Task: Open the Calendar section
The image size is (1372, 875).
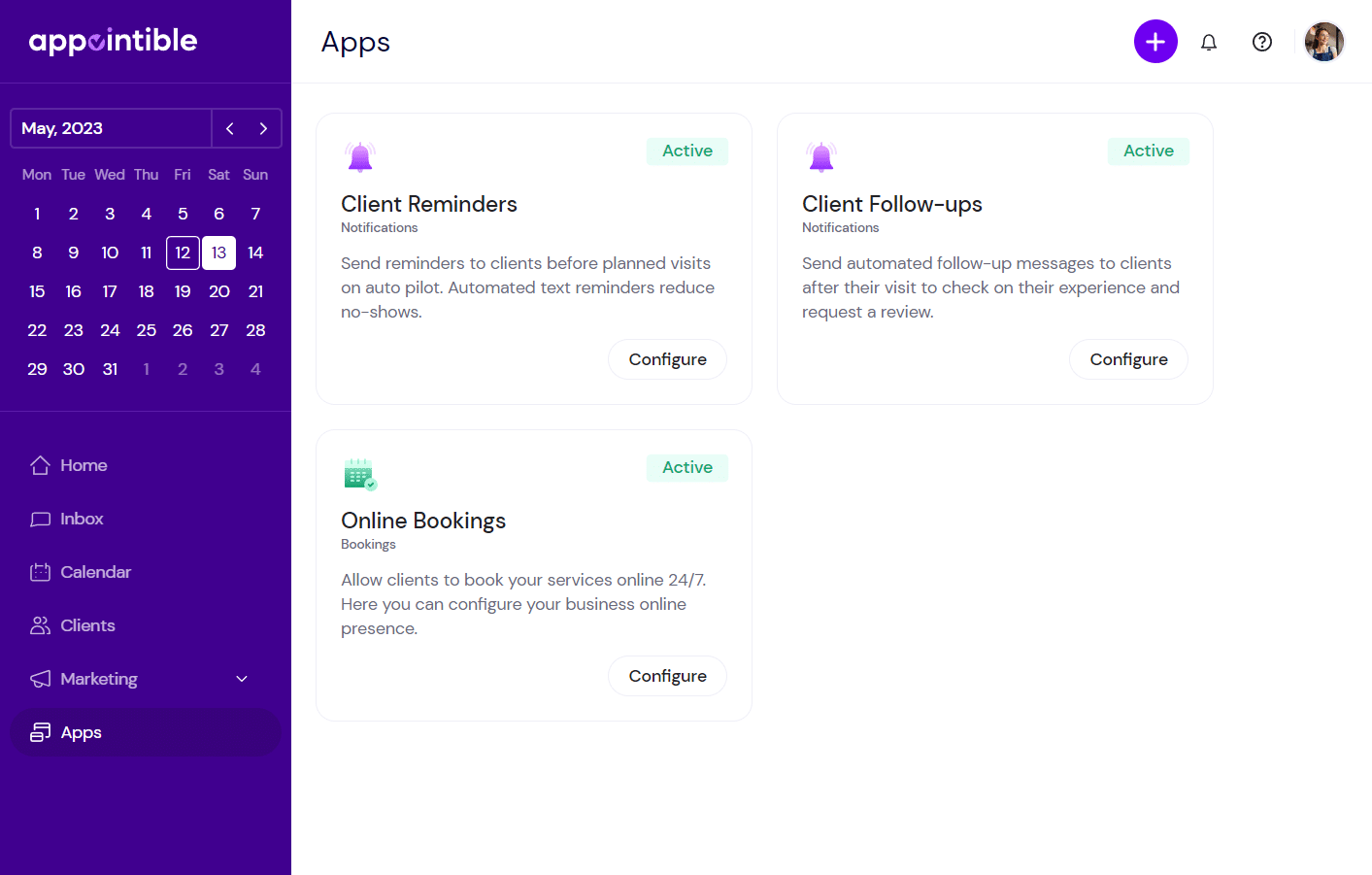Action: pyautogui.click(x=40, y=572)
